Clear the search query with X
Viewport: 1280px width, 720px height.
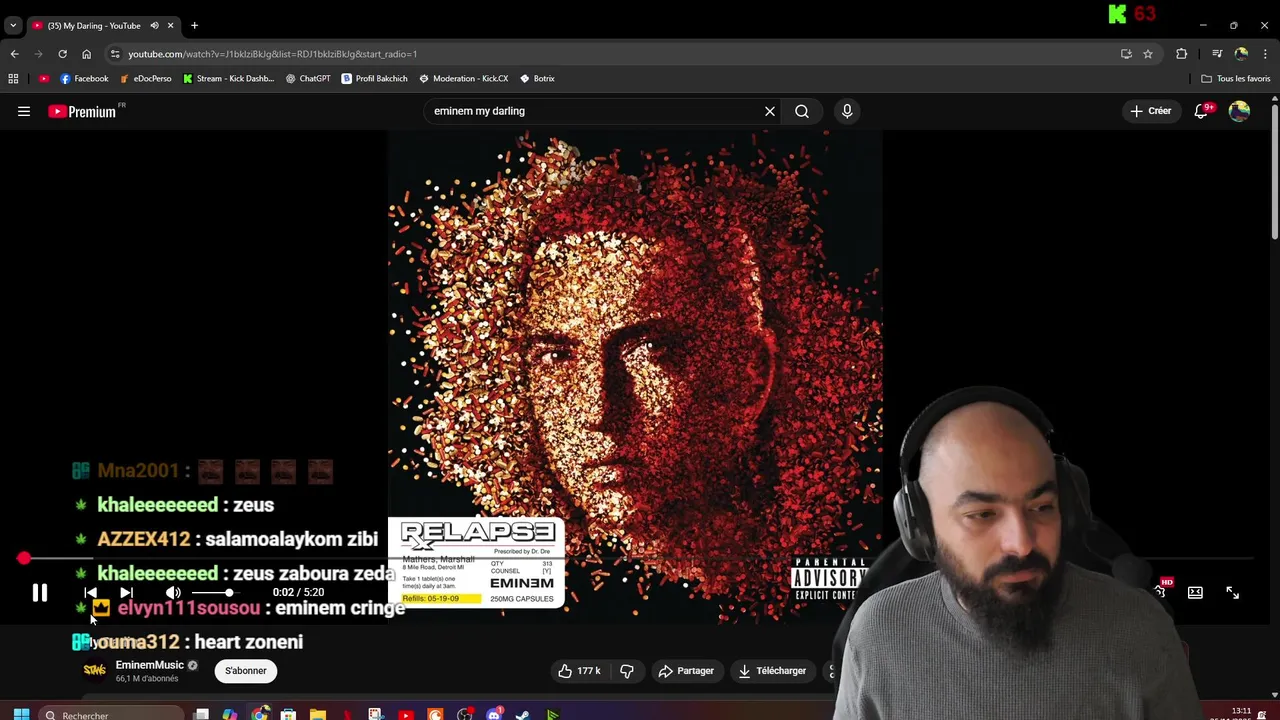tap(770, 111)
